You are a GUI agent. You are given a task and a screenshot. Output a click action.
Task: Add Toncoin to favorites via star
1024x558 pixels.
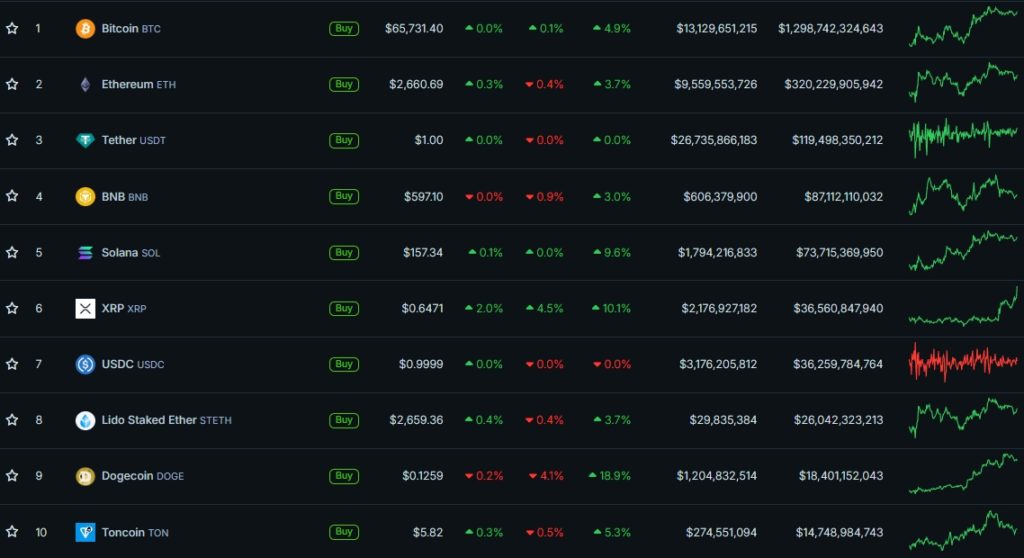(12, 532)
